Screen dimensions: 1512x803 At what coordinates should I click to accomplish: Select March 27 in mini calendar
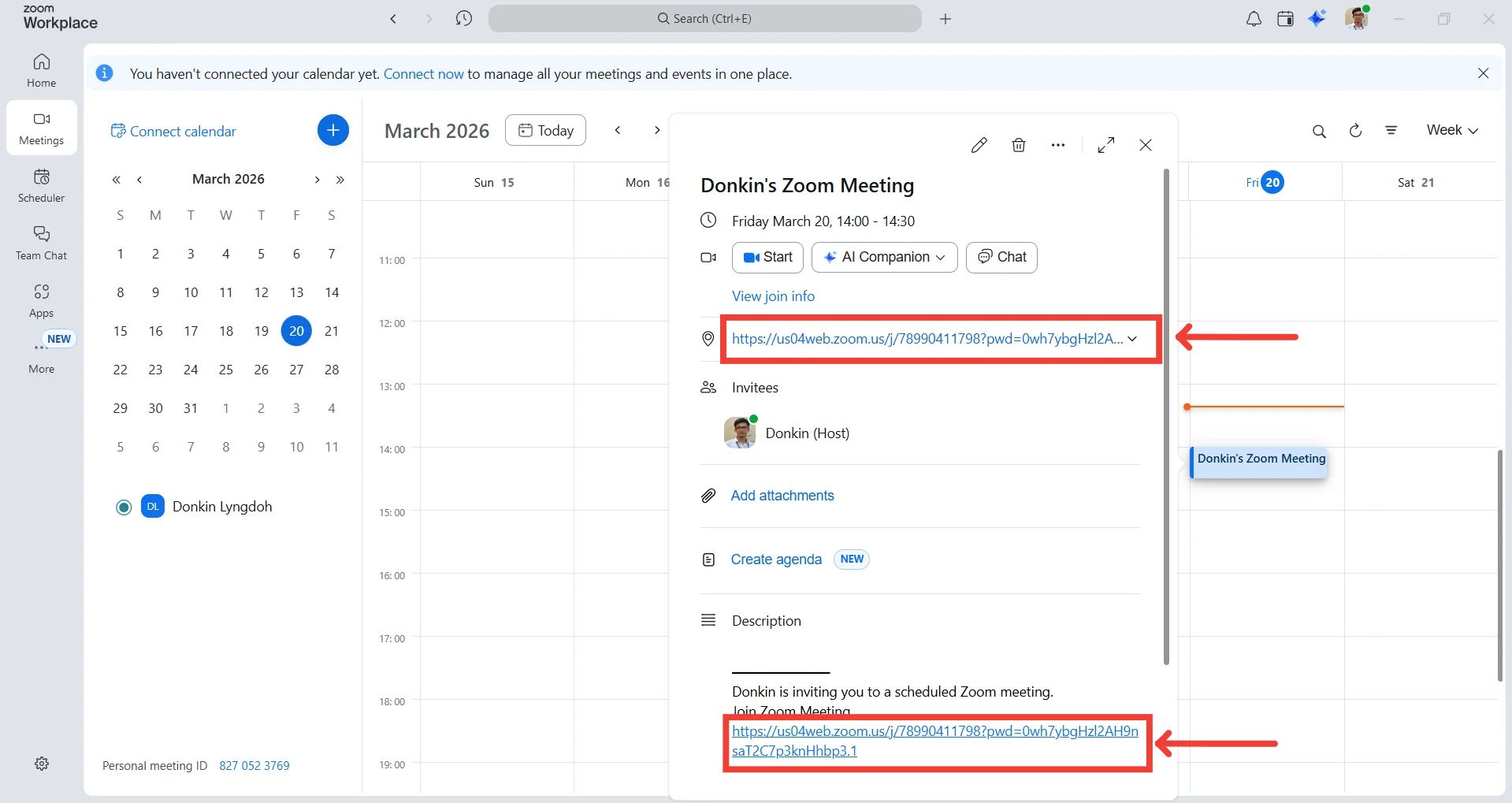tap(296, 370)
